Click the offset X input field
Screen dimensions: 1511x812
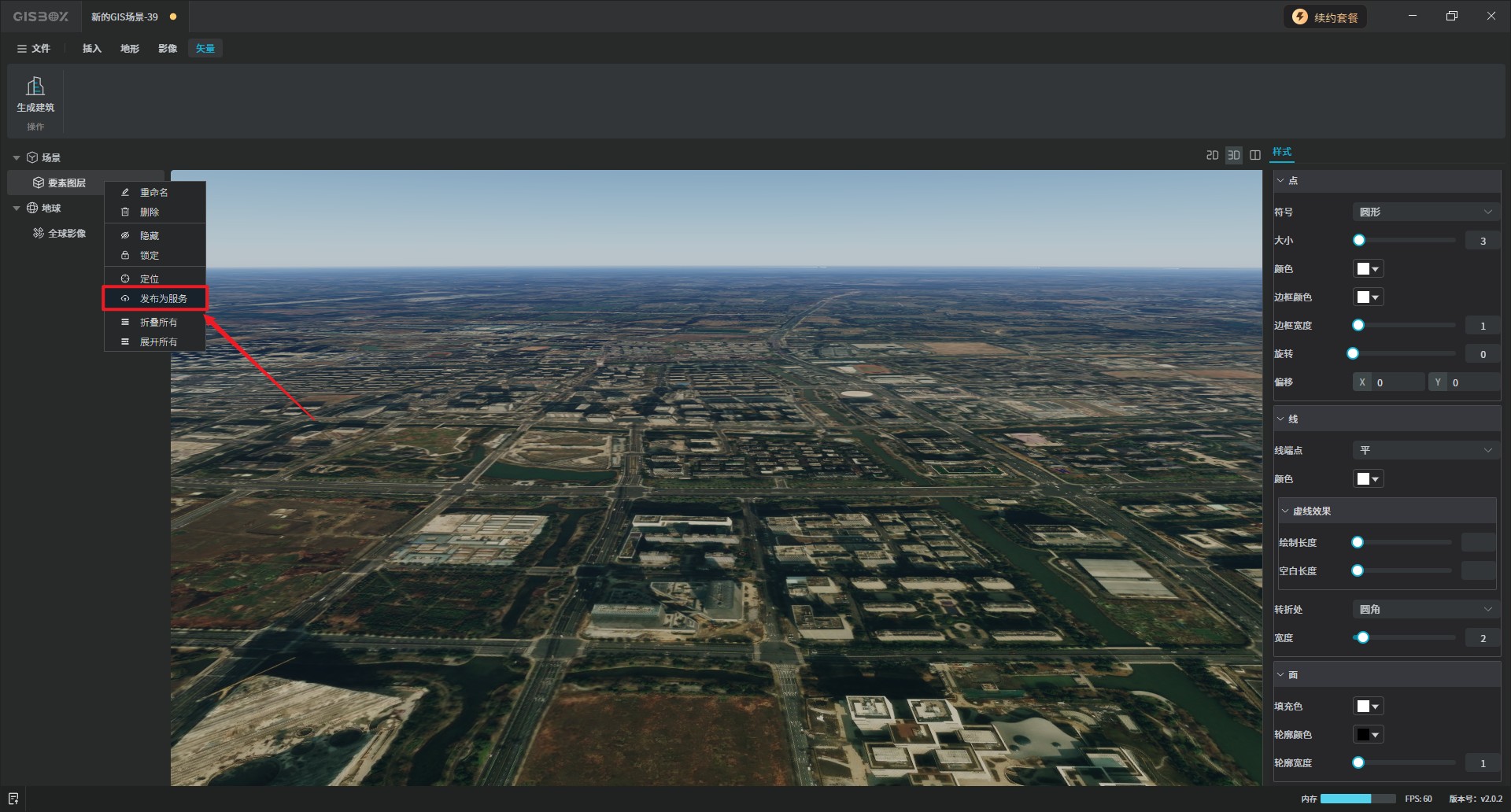point(1398,382)
